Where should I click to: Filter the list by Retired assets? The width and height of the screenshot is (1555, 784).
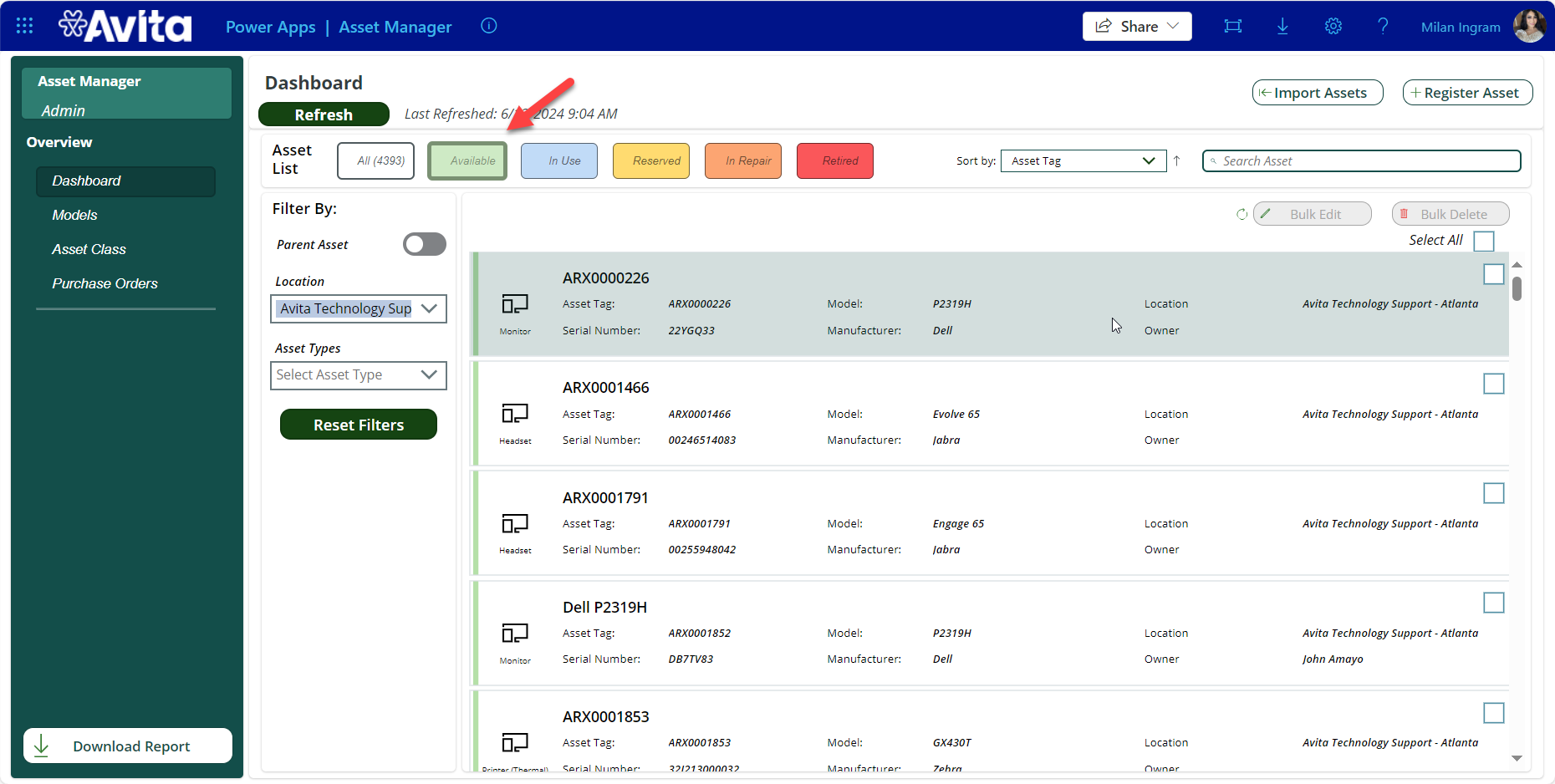tap(835, 160)
